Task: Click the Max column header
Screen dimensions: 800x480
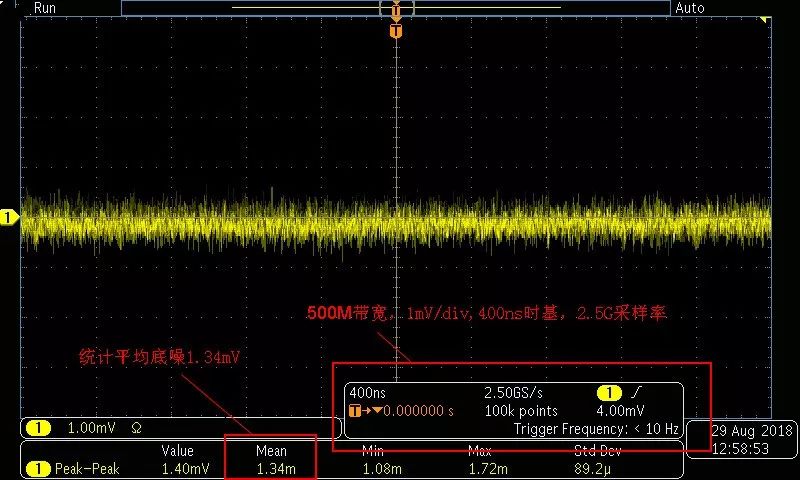Action: [480, 451]
